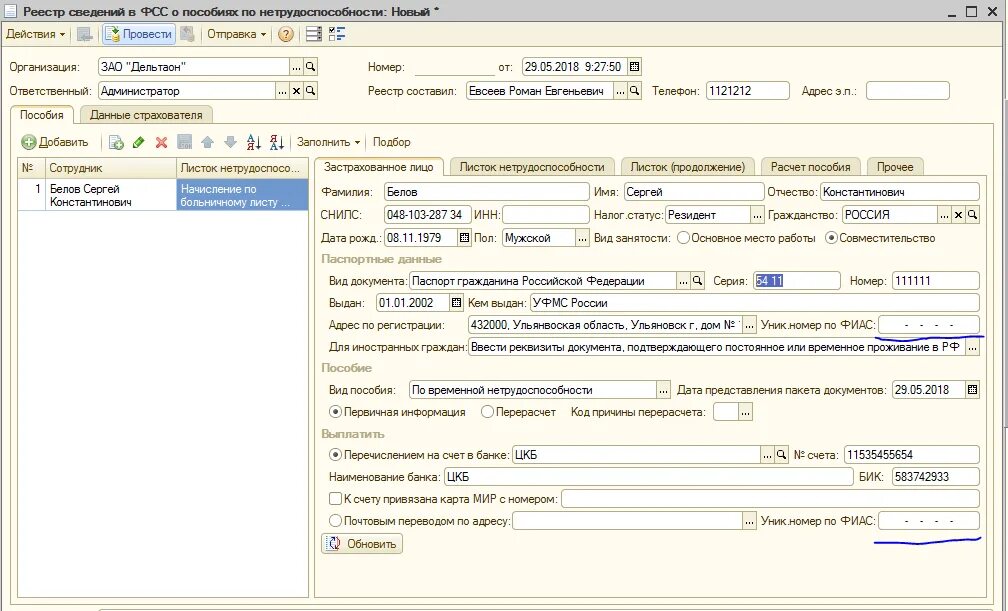Move row up with up arrow icon
Viewport: 1008px width, 611px height.
[207, 142]
